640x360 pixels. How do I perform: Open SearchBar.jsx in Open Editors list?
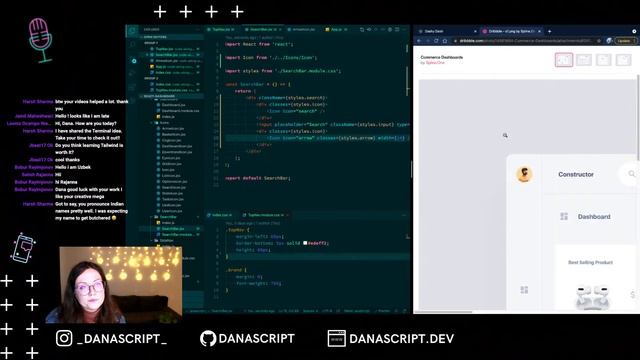point(174,55)
